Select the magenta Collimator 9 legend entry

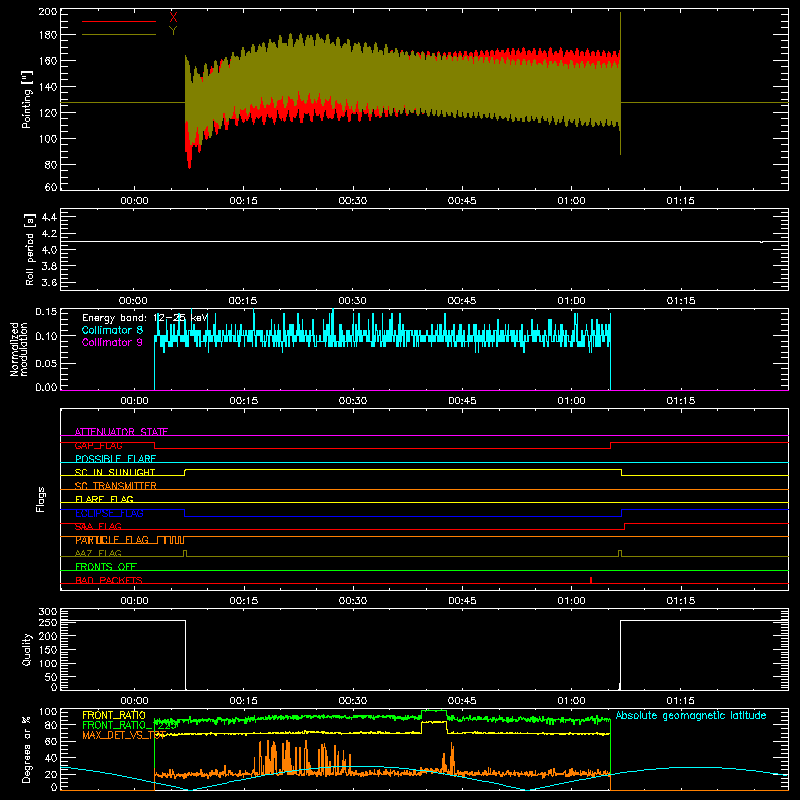pyautogui.click(x=112, y=342)
